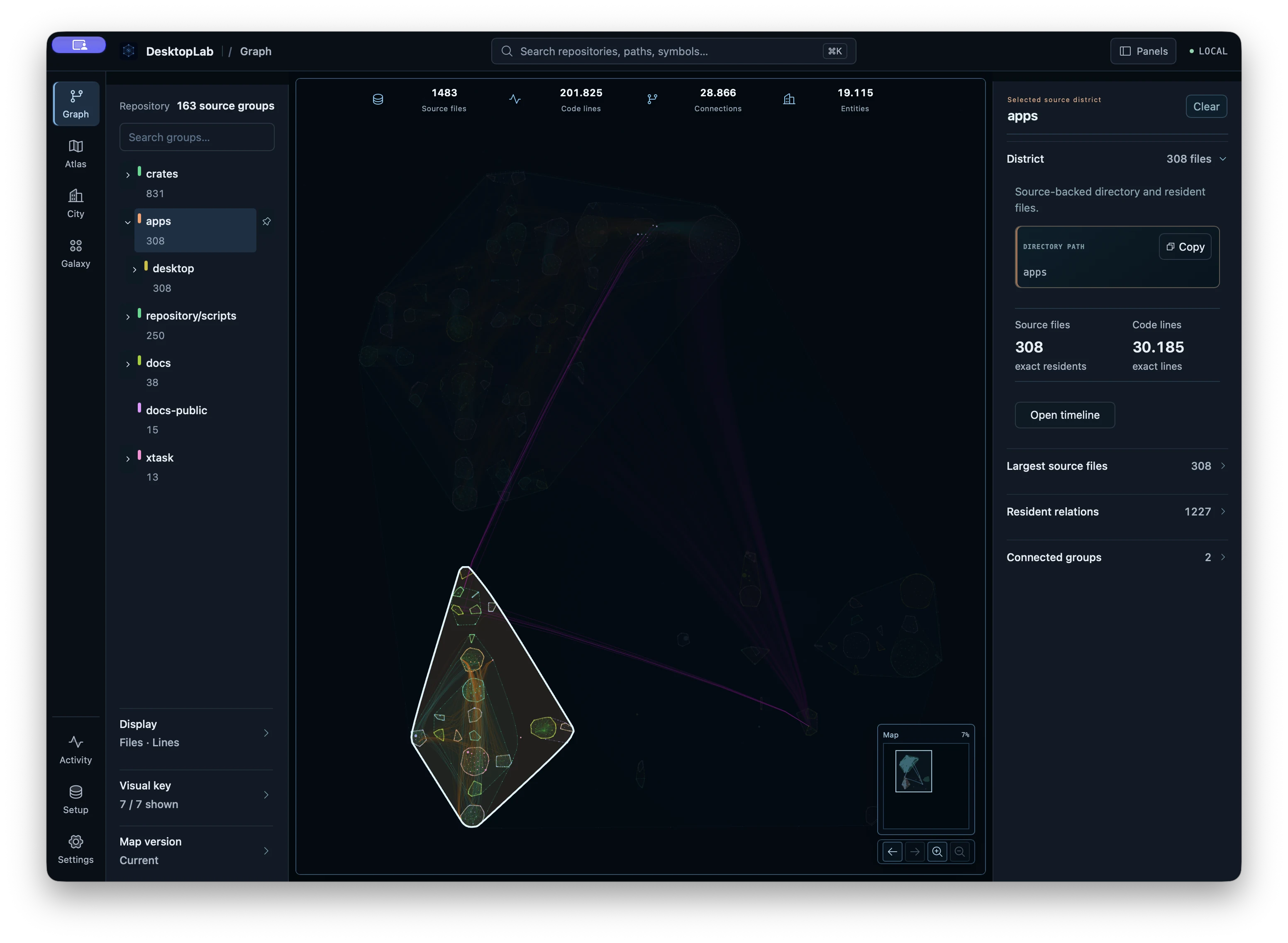Open Connected groups details

(1117, 558)
